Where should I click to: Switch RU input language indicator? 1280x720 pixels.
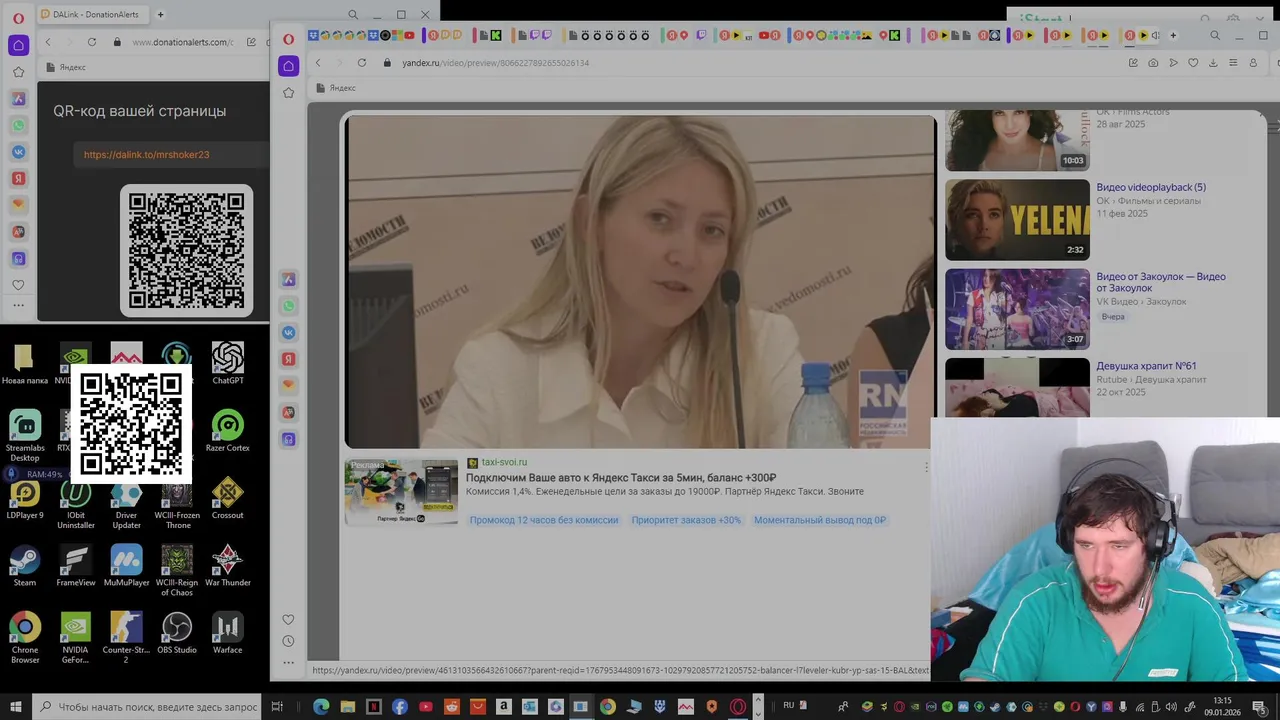point(789,705)
